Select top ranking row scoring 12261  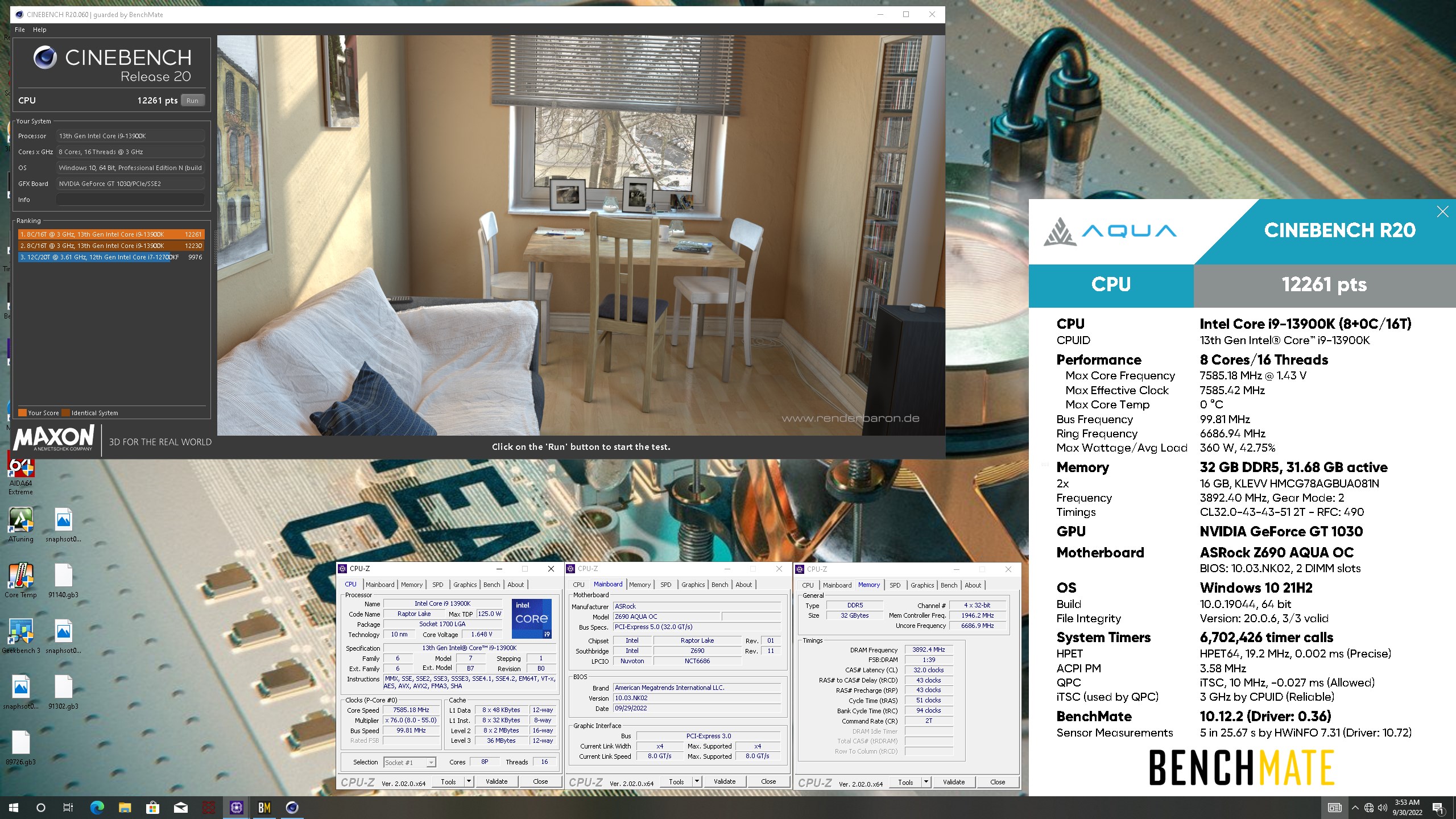click(x=111, y=234)
